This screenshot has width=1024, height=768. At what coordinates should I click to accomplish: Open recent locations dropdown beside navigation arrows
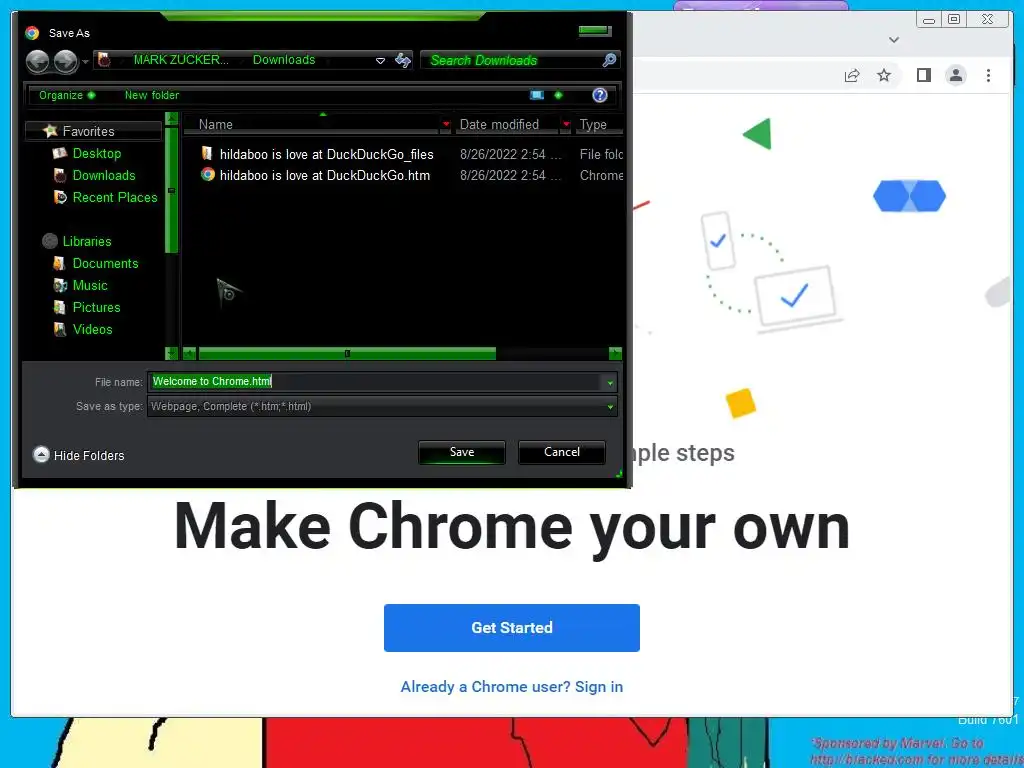click(85, 62)
